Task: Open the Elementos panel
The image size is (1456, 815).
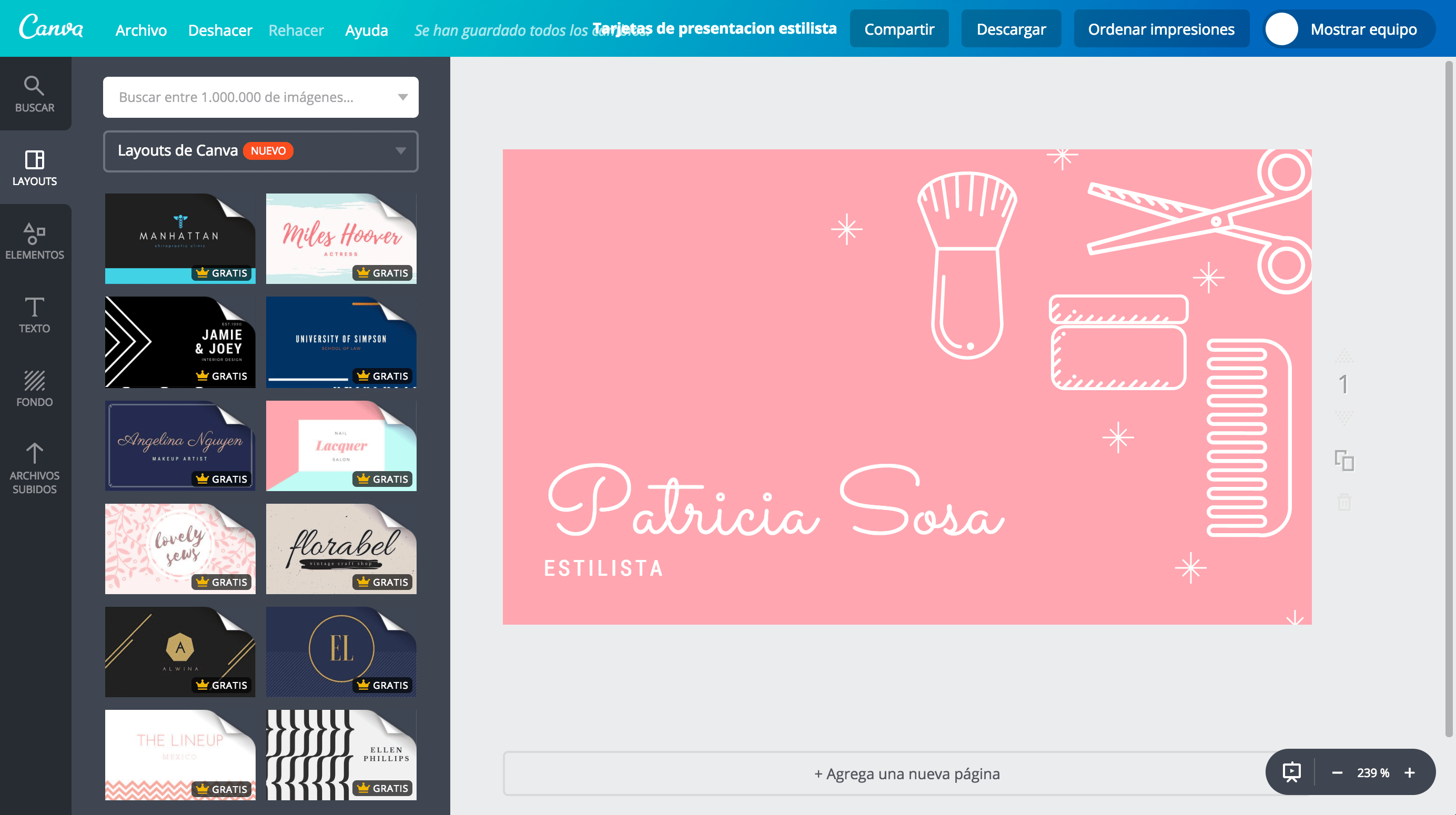Action: coord(35,241)
